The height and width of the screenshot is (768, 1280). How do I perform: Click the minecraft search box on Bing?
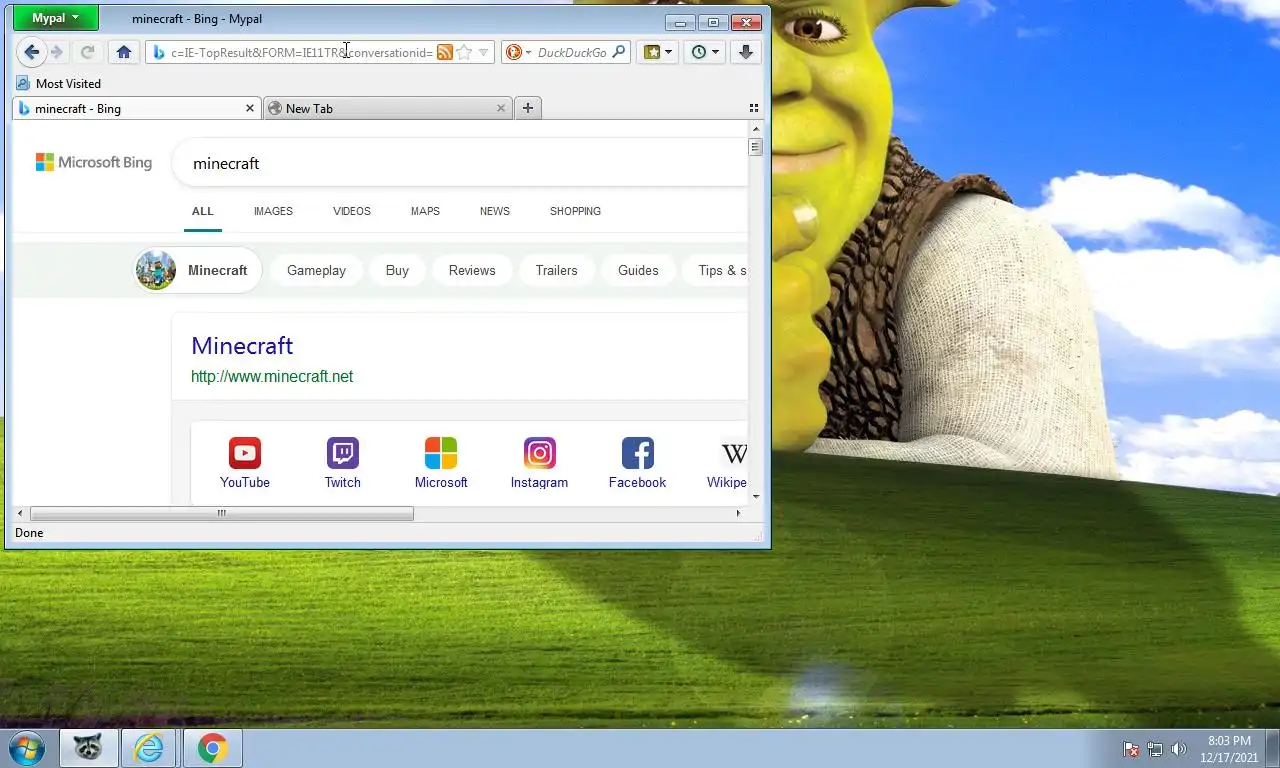coord(461,163)
